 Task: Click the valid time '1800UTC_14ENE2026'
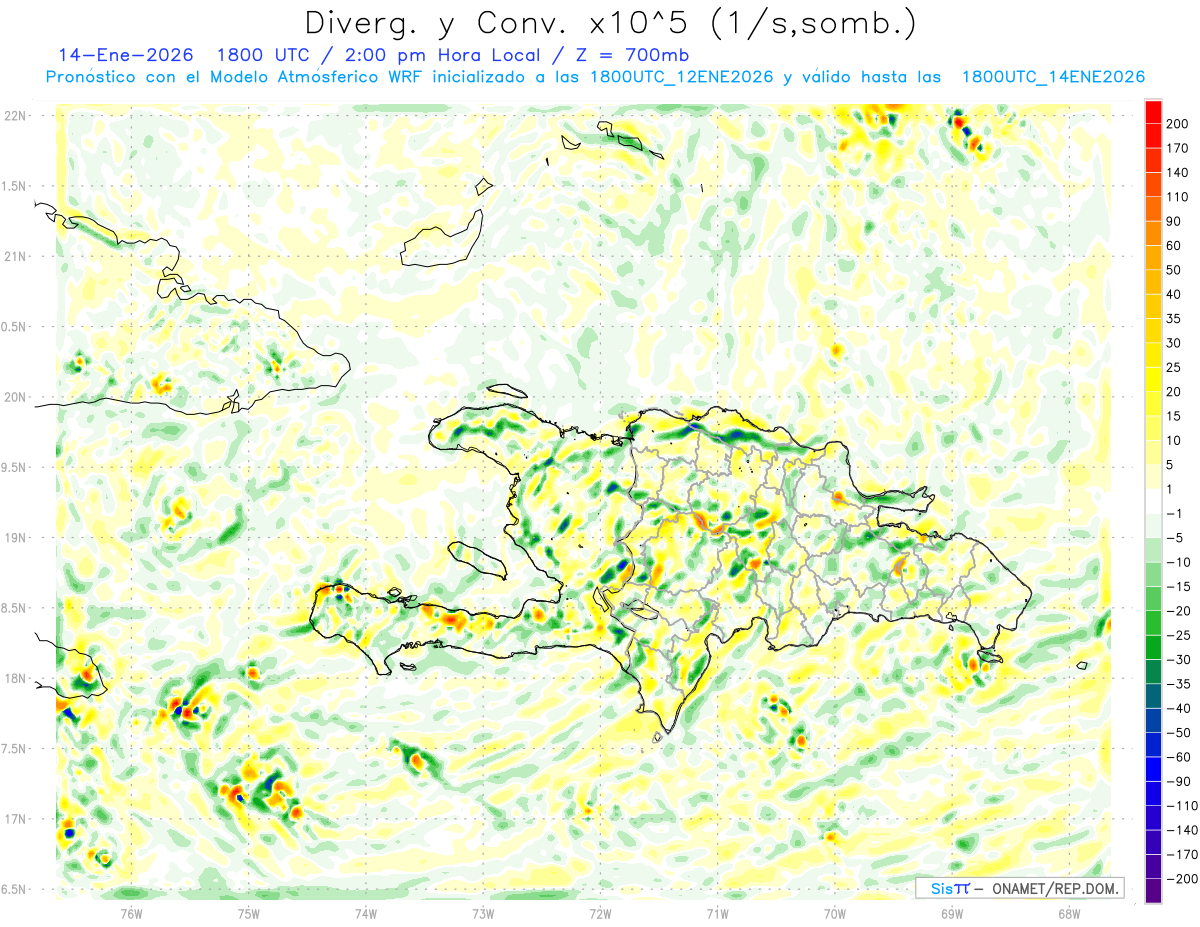1053,77
